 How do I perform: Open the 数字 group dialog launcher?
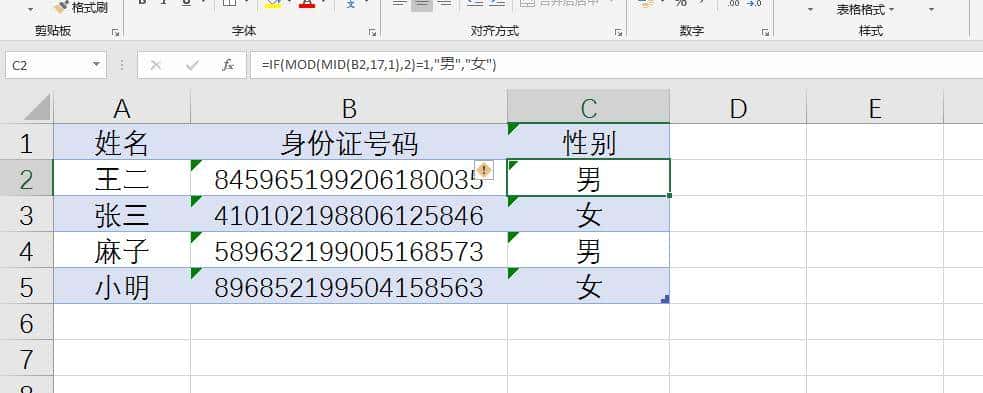[765, 32]
